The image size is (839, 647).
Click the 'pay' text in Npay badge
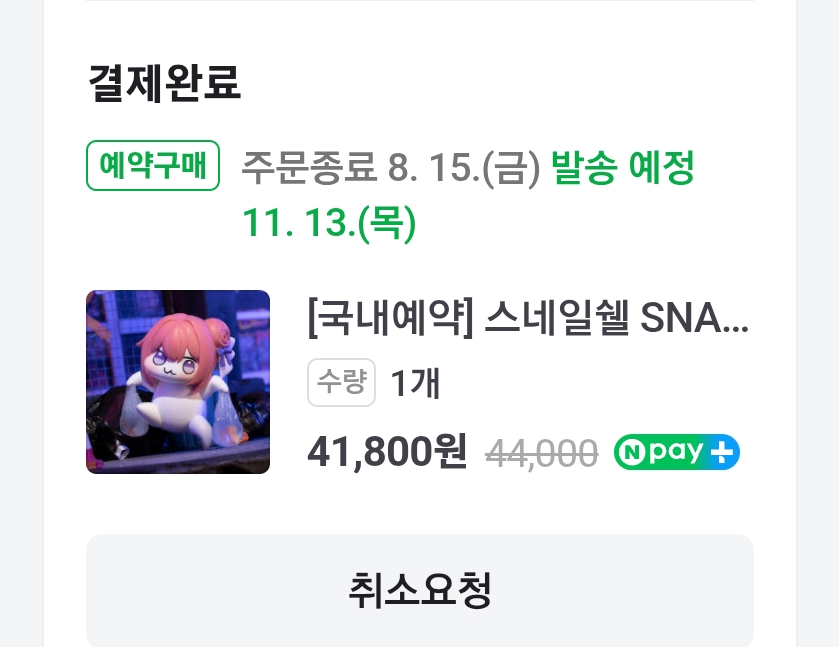pos(675,453)
